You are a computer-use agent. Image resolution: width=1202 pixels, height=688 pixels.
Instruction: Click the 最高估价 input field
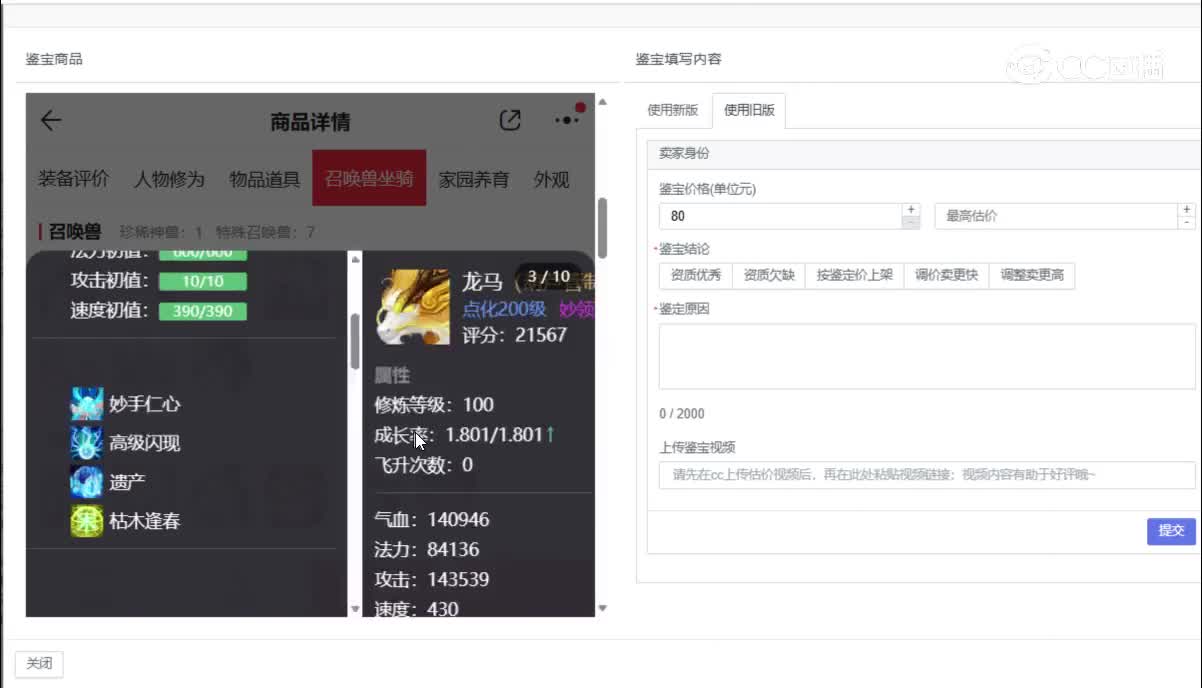pyautogui.click(x=1057, y=216)
